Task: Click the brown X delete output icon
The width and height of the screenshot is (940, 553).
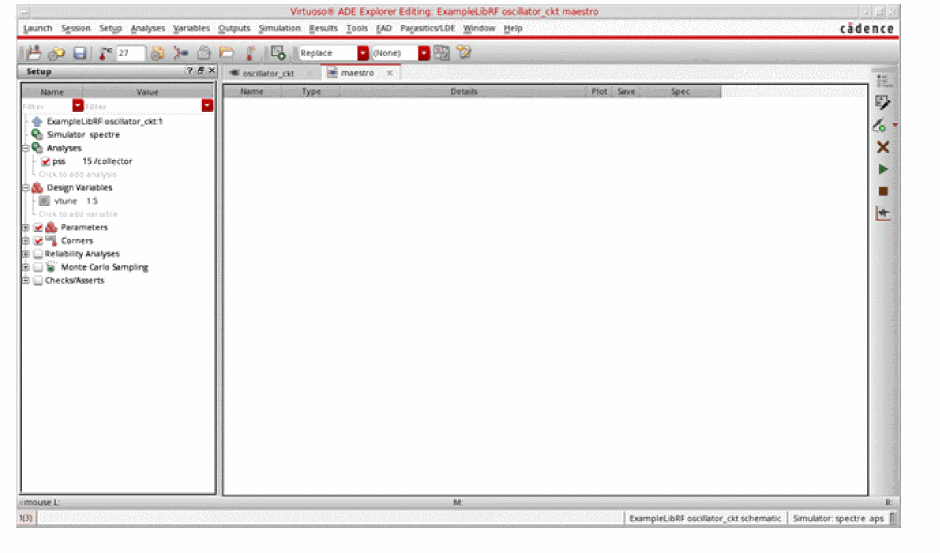Action: [882, 147]
